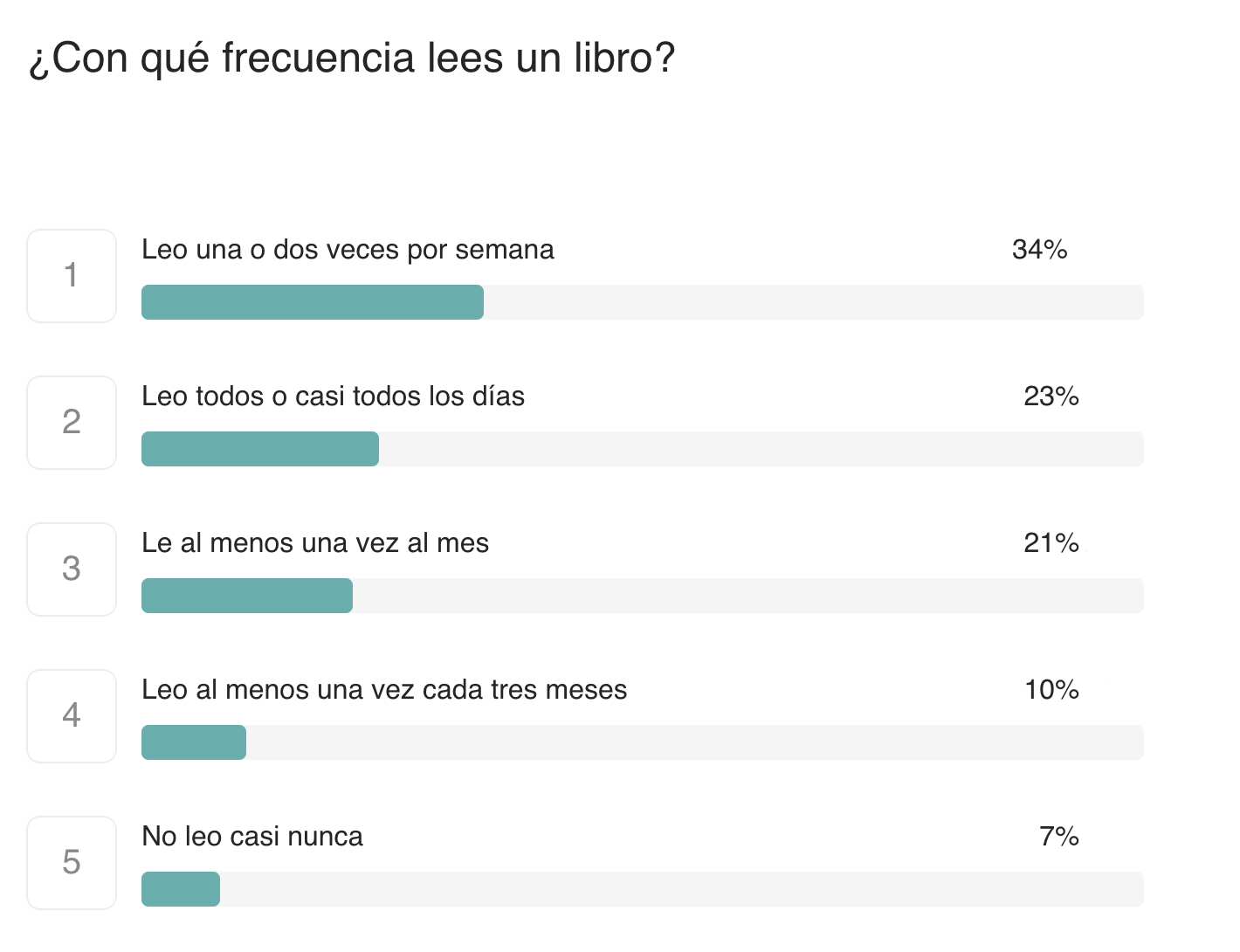Select 'Le al menos una vez al mes' label

pos(315,543)
